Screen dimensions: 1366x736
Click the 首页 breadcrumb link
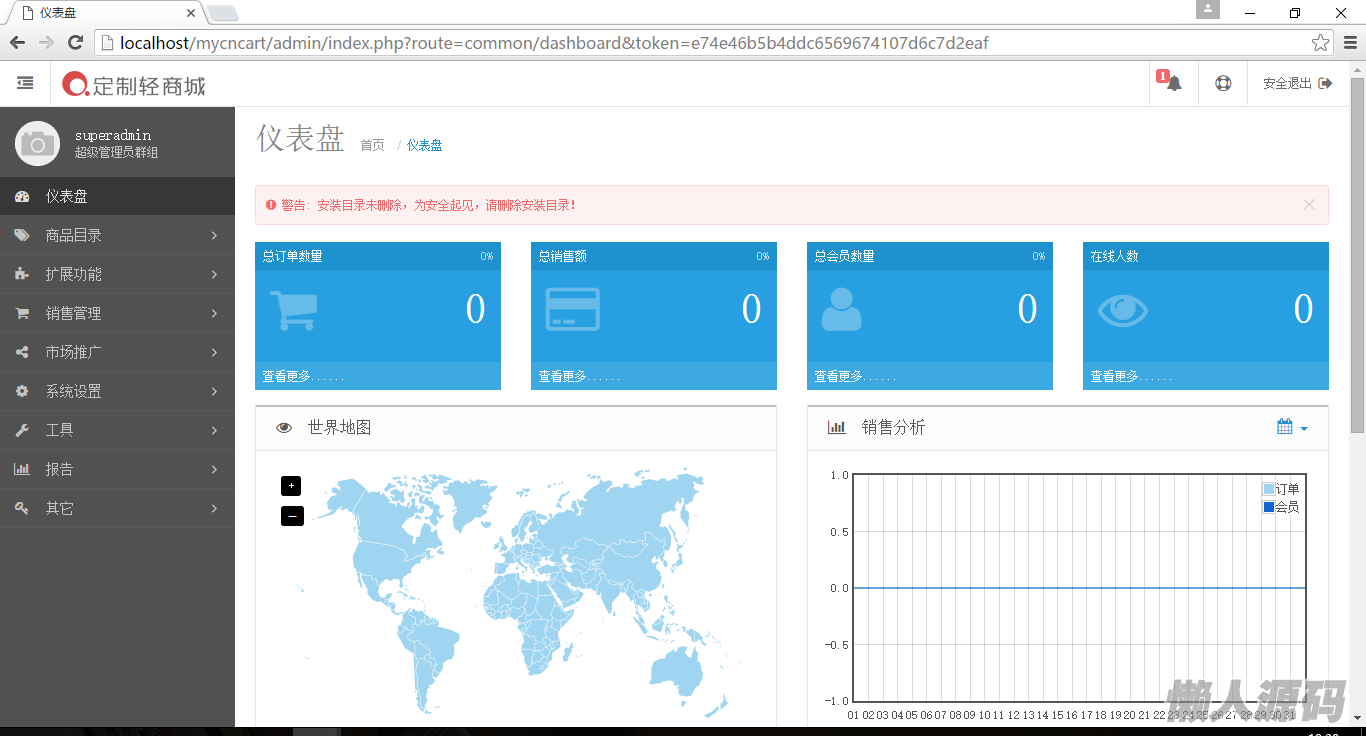click(x=372, y=145)
